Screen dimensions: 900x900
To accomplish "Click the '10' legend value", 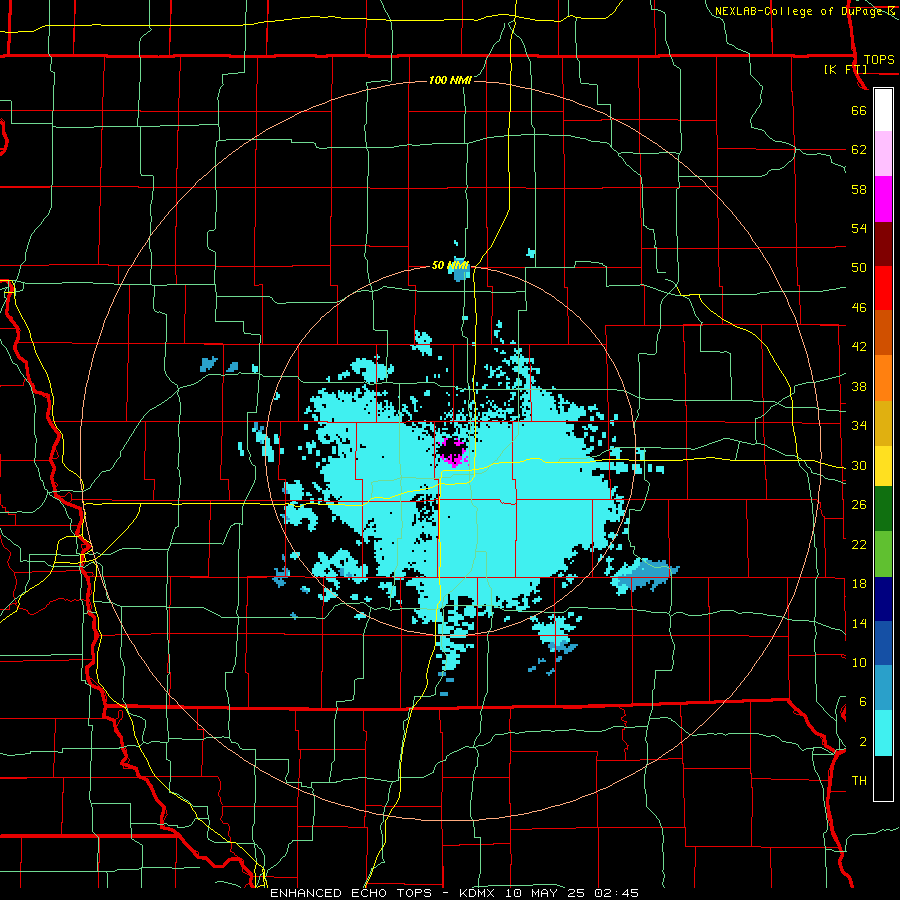I will [859, 663].
